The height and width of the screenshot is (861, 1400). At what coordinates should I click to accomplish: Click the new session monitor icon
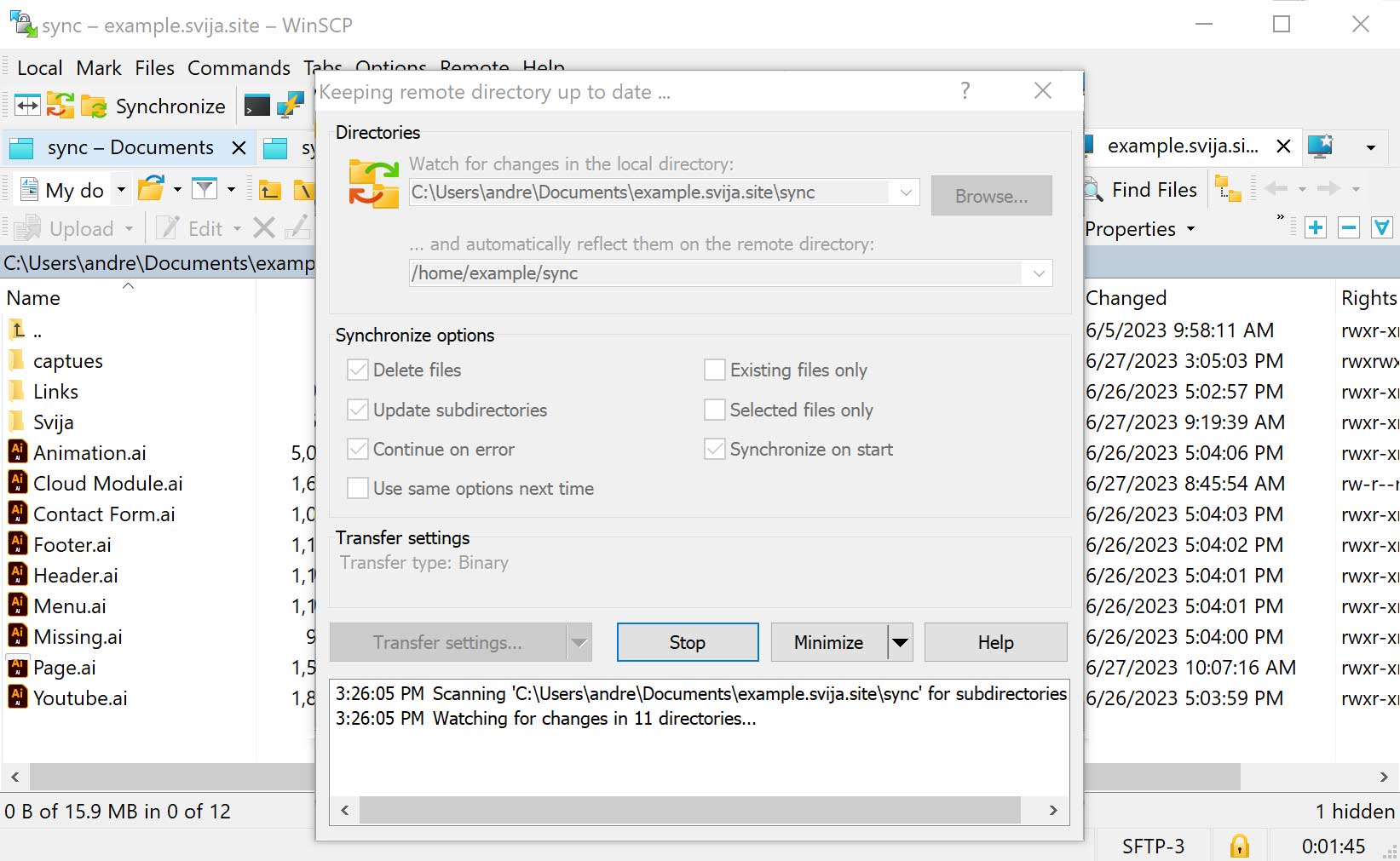click(x=1320, y=146)
